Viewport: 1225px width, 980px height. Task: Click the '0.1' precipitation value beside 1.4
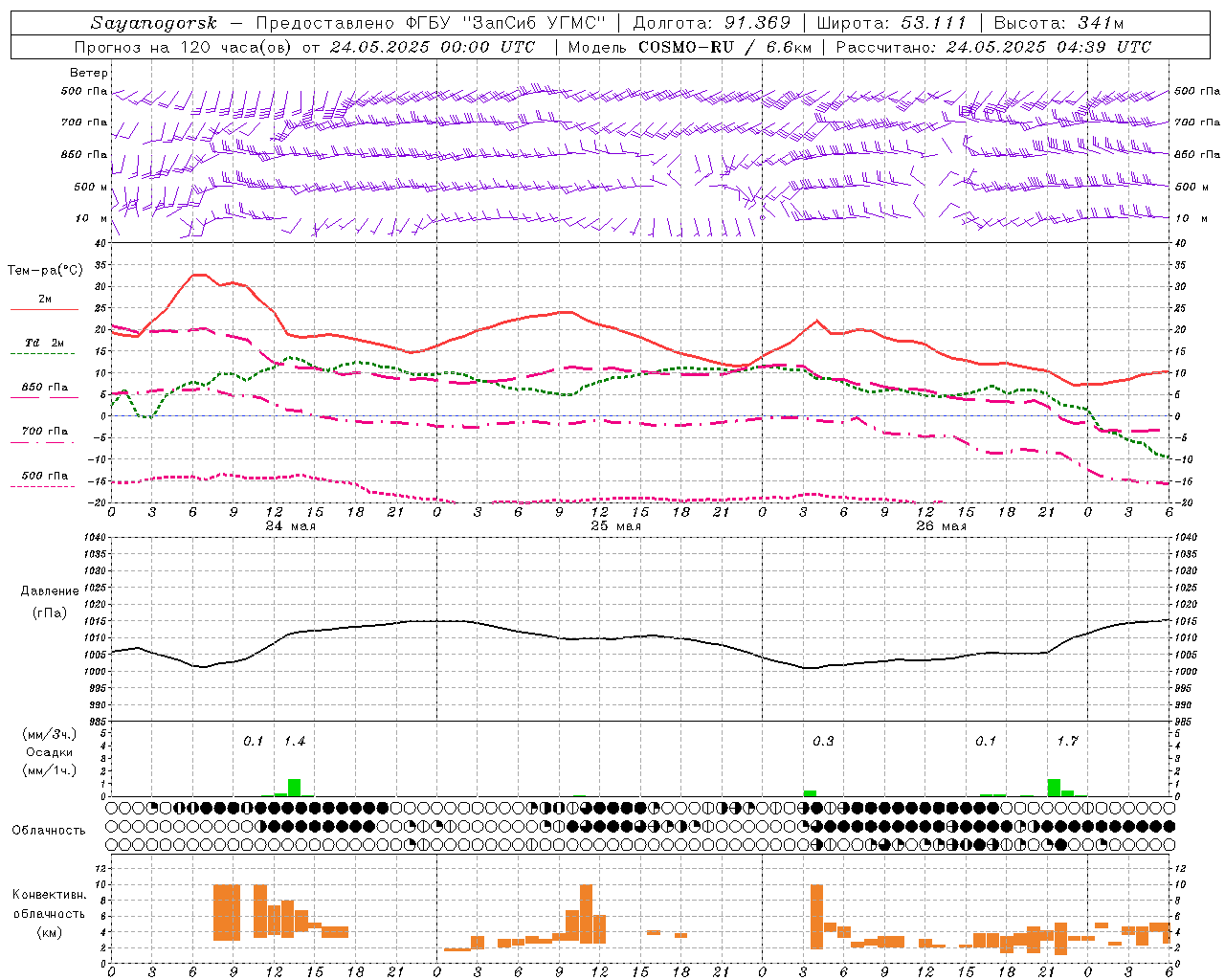pyautogui.click(x=253, y=742)
